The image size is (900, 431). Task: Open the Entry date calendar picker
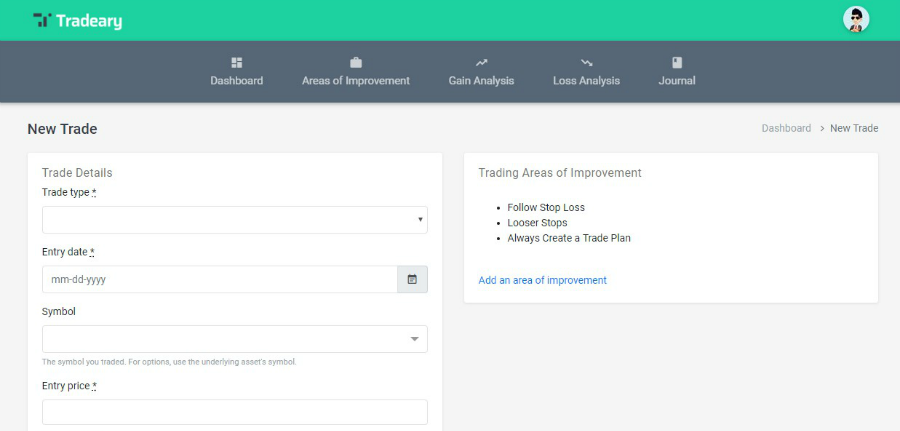click(412, 279)
